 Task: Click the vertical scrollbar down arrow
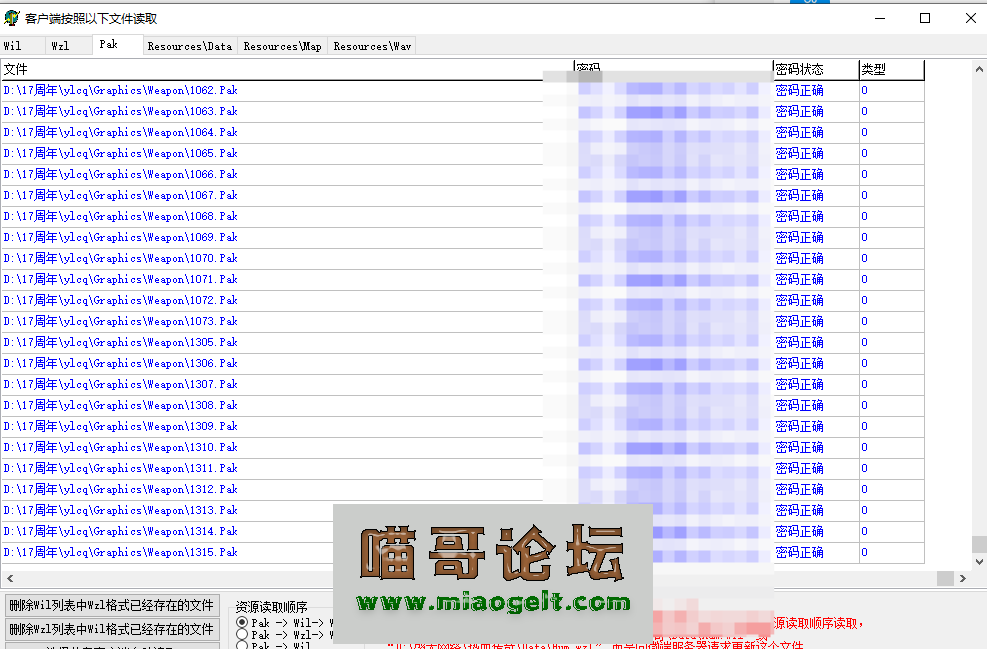click(x=977, y=559)
